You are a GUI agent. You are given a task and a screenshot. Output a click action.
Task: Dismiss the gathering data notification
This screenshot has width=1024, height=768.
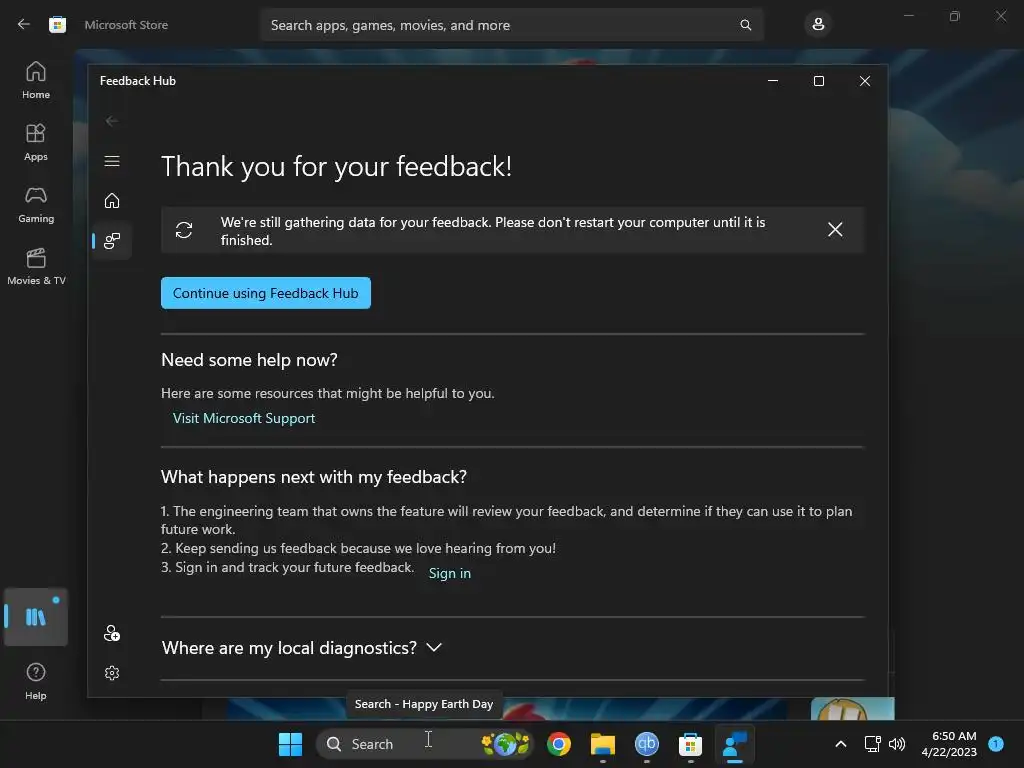click(835, 230)
